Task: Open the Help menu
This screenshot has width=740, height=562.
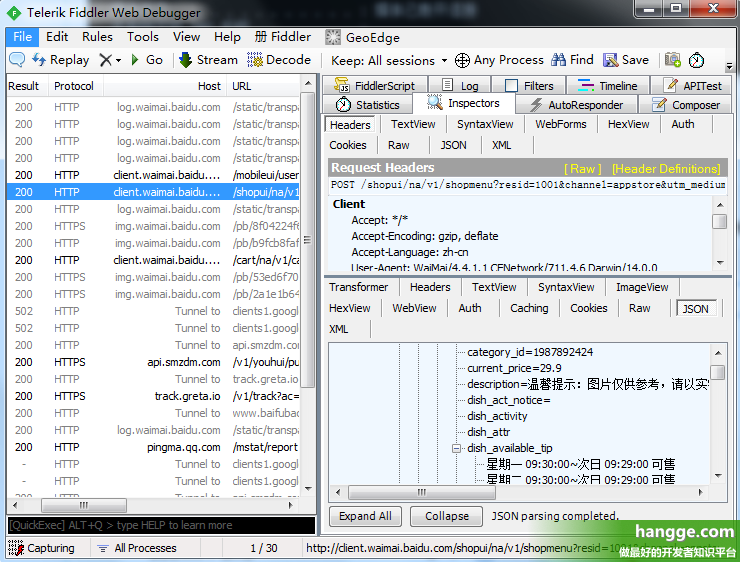Action: pos(227,37)
